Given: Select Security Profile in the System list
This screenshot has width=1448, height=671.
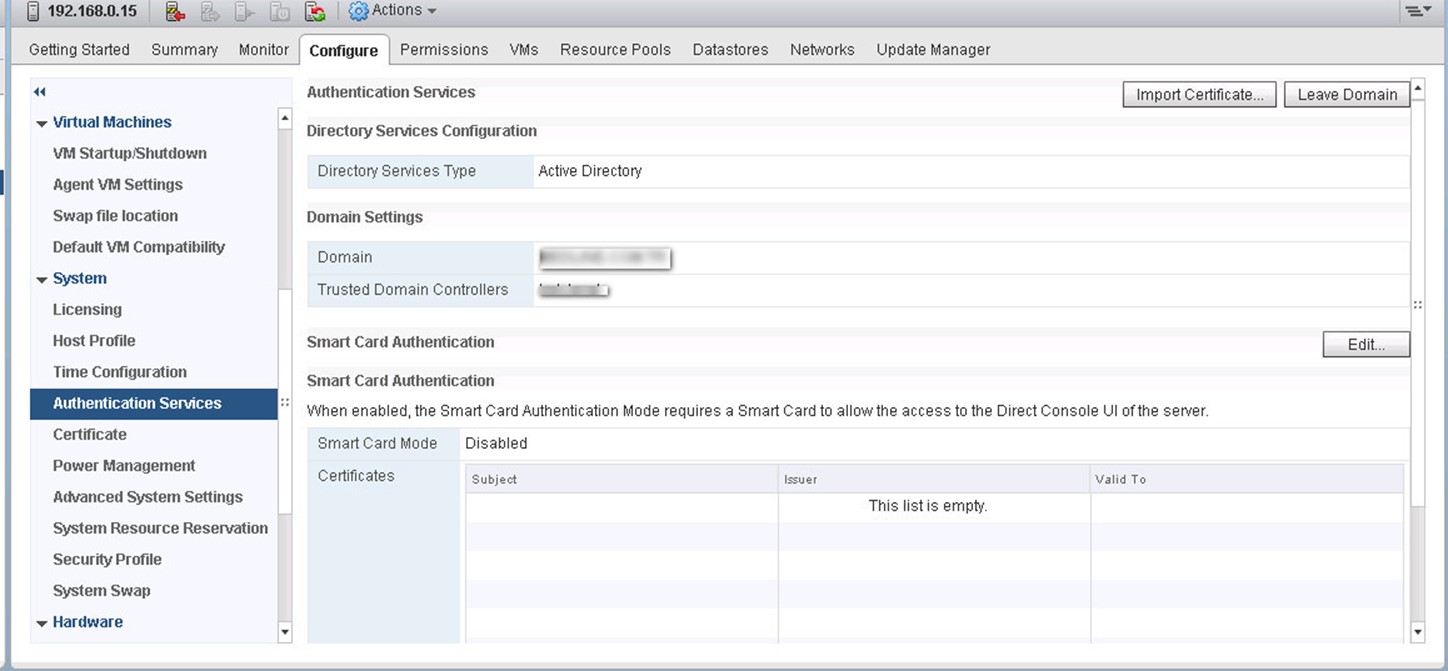Looking at the screenshot, I should [107, 559].
